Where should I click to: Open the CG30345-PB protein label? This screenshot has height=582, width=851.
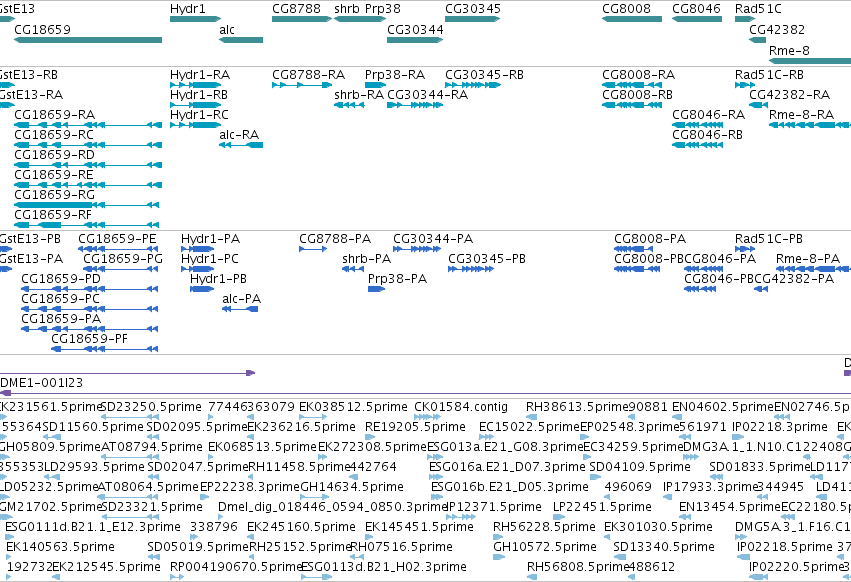click(487, 259)
